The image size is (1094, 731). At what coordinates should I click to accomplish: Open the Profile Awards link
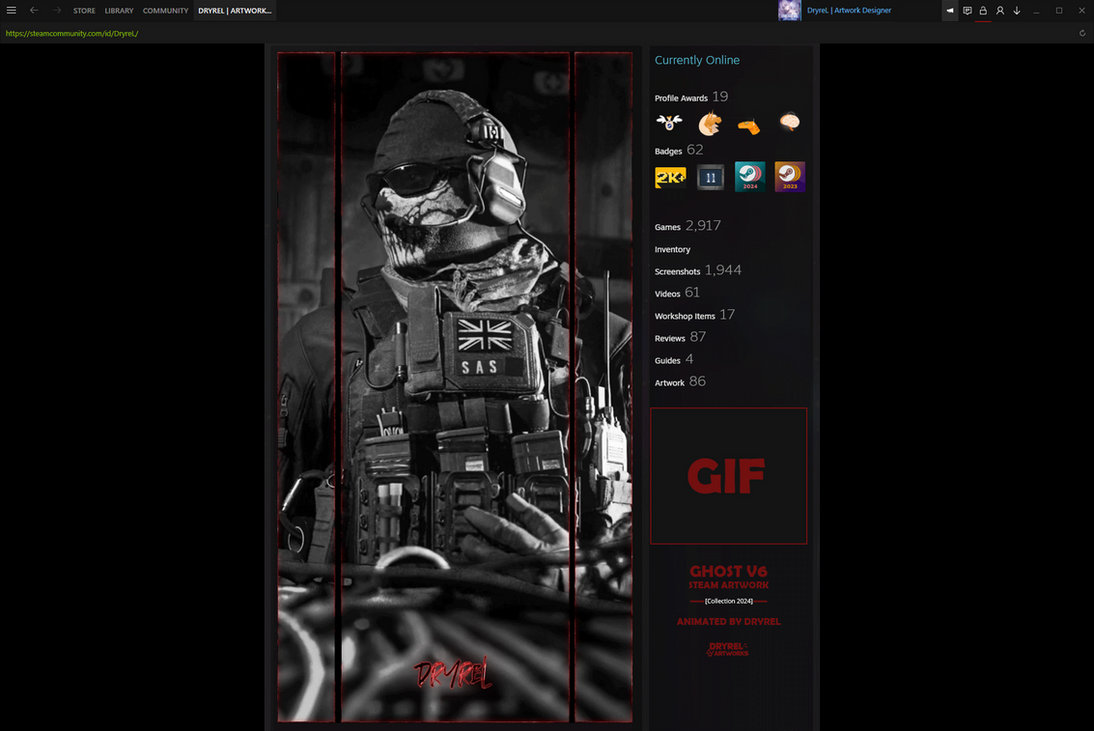point(691,97)
